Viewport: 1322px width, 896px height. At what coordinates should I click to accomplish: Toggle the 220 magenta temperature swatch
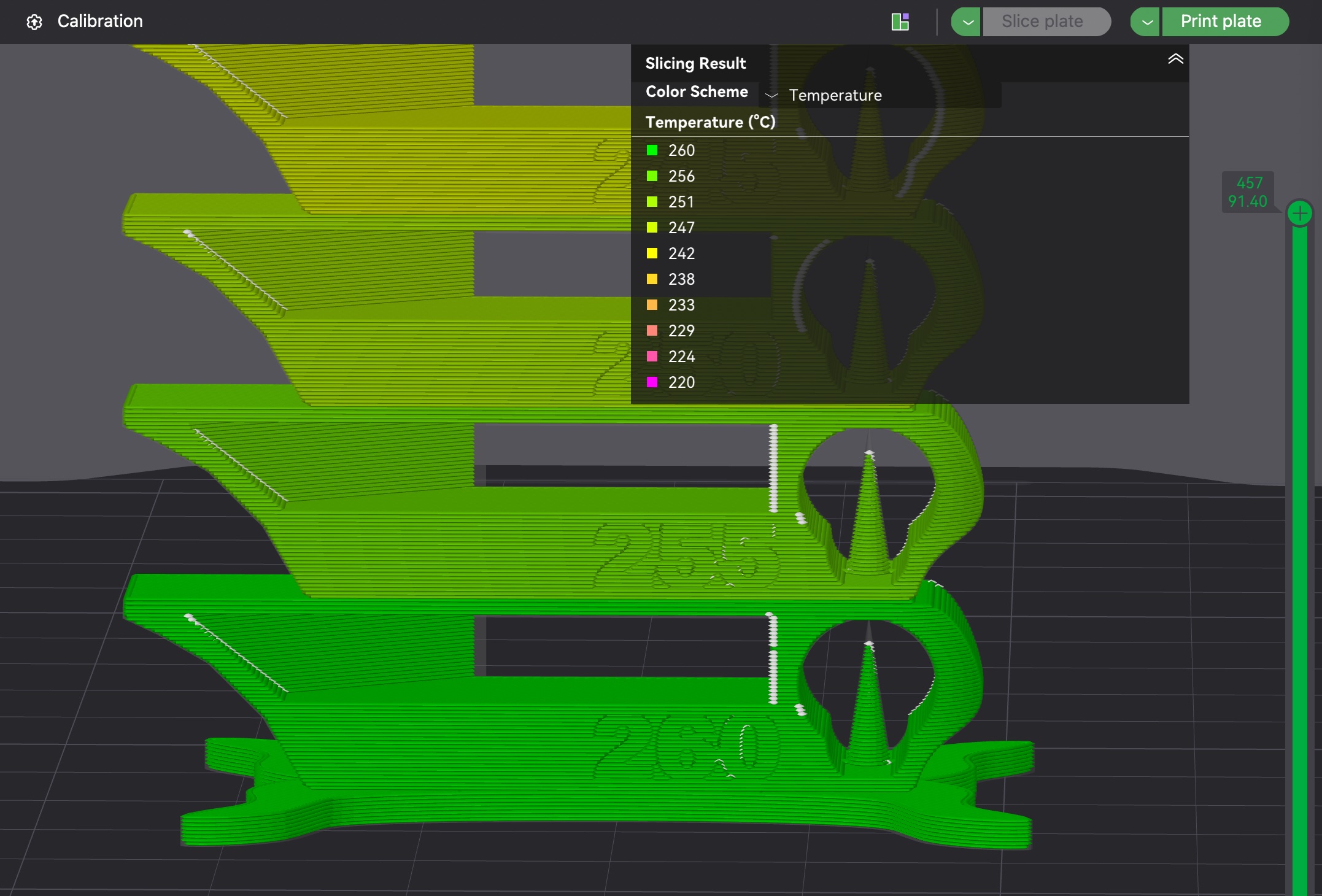(x=652, y=382)
